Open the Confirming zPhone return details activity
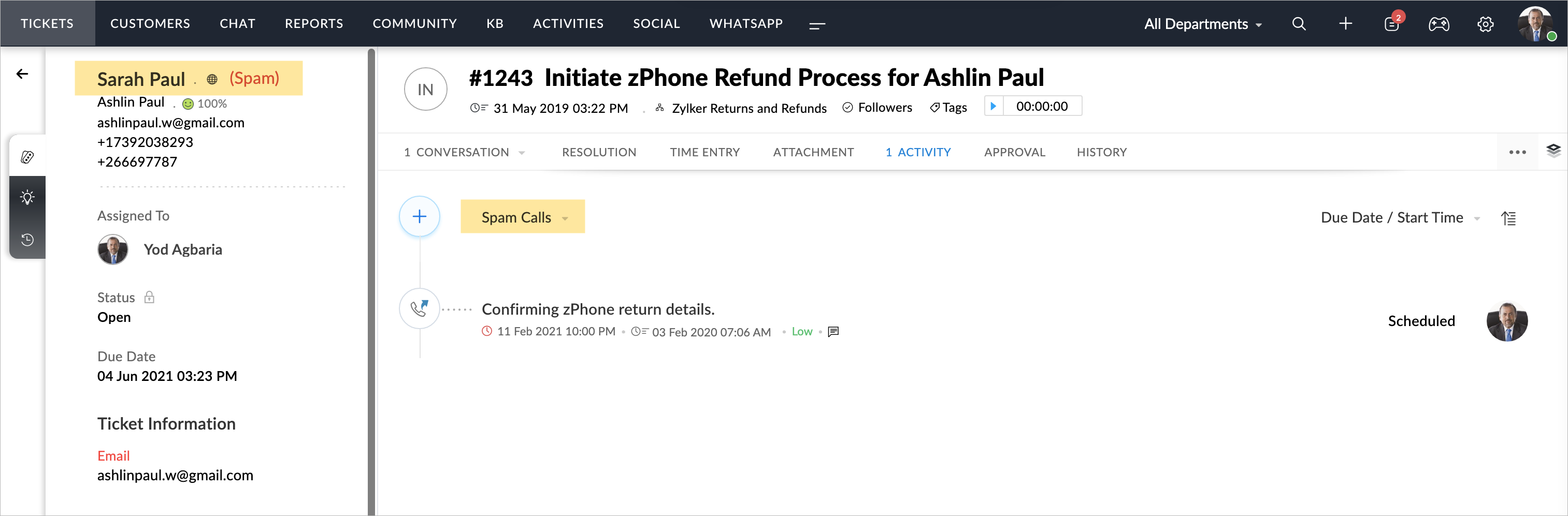Viewport: 1568px width, 516px height. coord(598,309)
